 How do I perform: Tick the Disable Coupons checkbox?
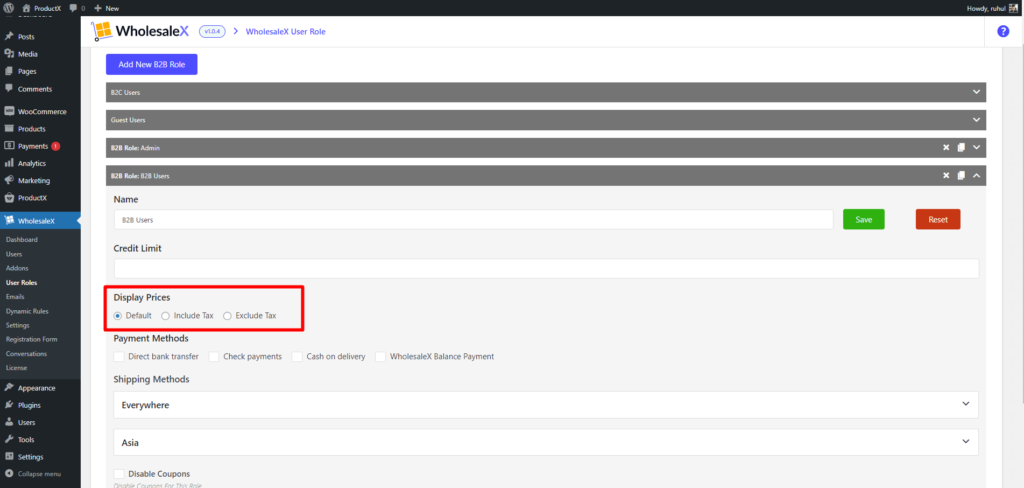point(119,474)
